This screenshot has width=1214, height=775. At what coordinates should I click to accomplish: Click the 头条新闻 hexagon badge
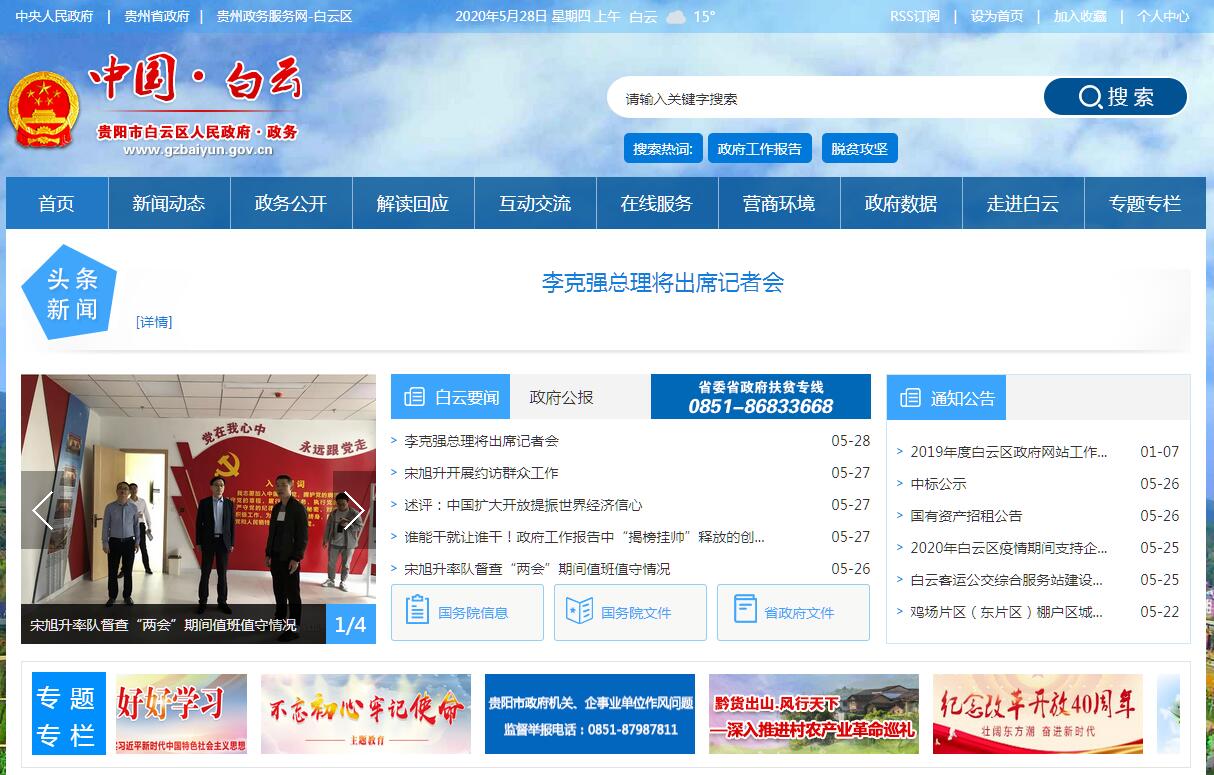point(69,293)
